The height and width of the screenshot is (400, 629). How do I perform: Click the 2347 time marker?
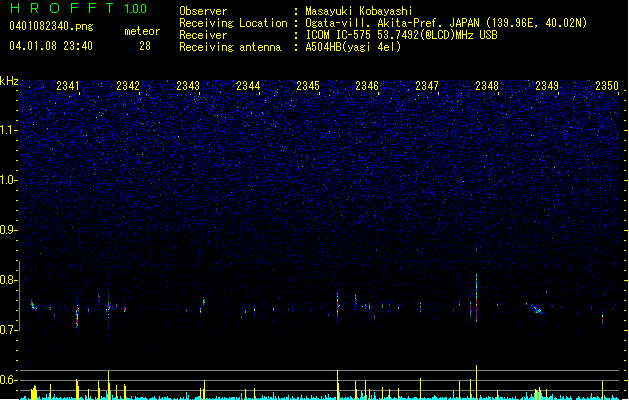[x=427, y=85]
